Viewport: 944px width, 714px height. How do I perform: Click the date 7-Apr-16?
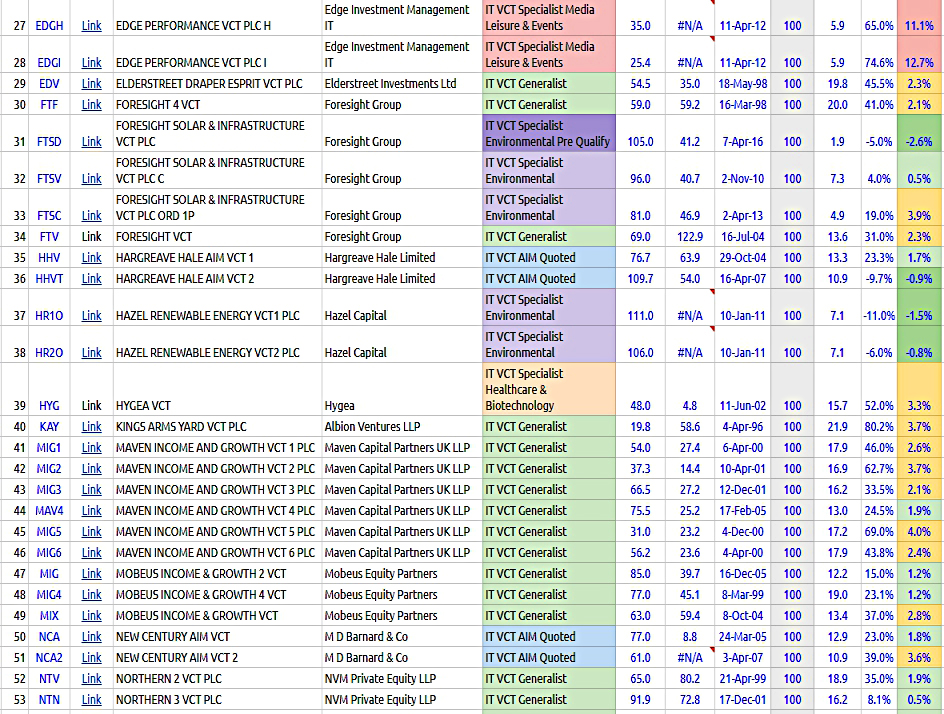coord(743,141)
